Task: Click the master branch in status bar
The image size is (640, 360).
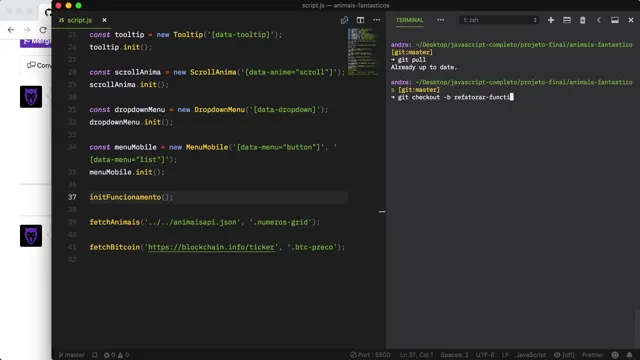Action: [x=71, y=355]
